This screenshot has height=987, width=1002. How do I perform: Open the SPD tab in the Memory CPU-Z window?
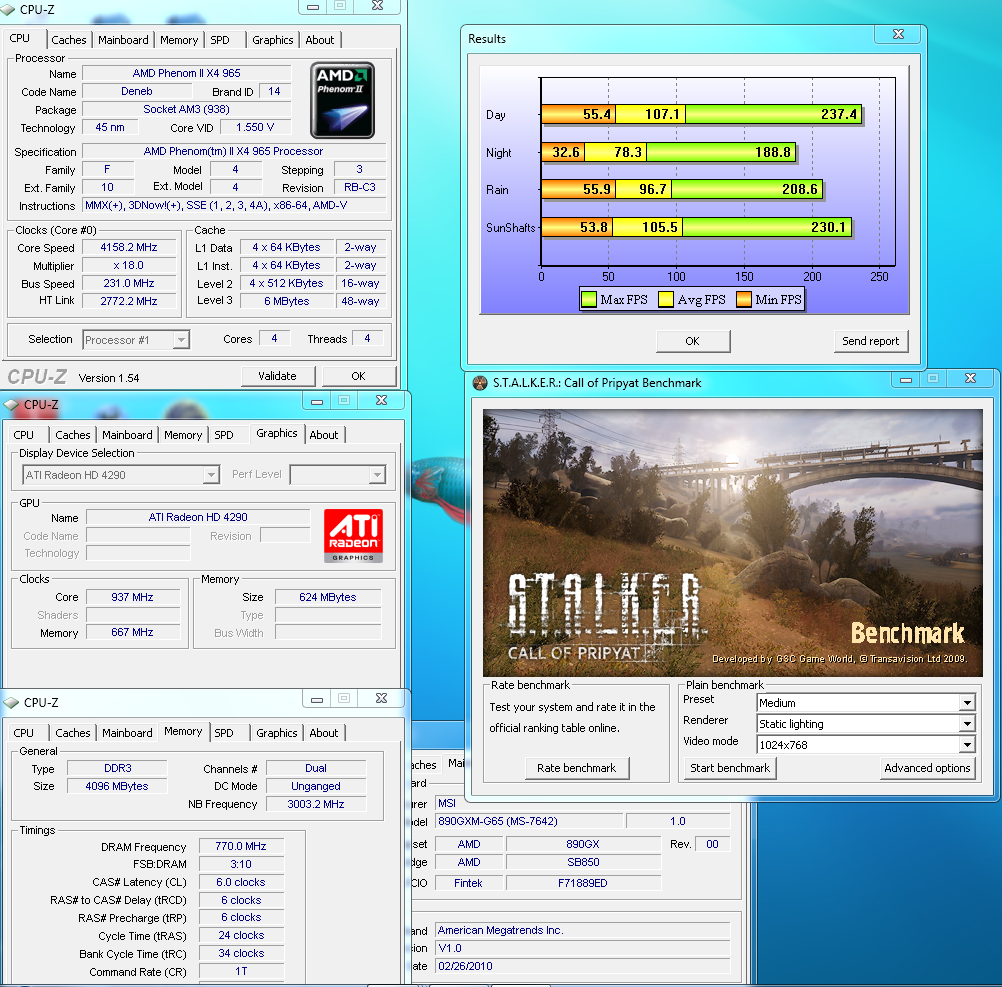tap(224, 733)
